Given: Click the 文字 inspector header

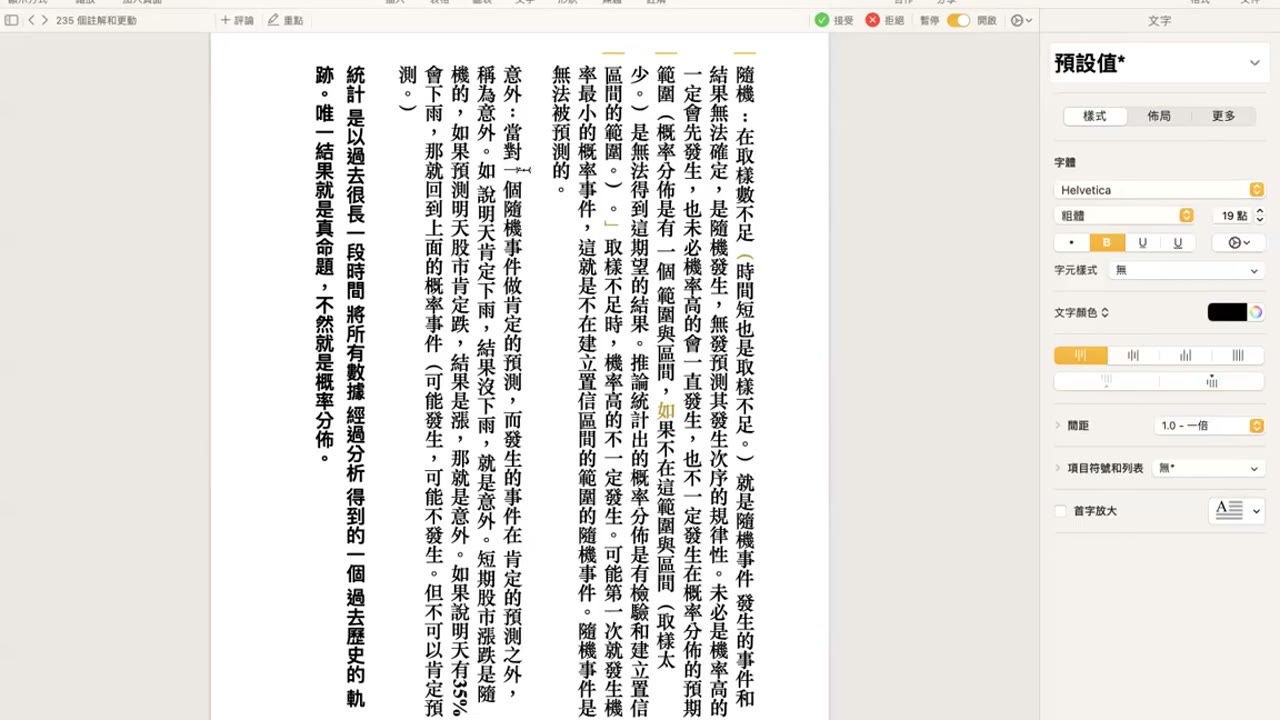Looking at the screenshot, I should point(1159,20).
